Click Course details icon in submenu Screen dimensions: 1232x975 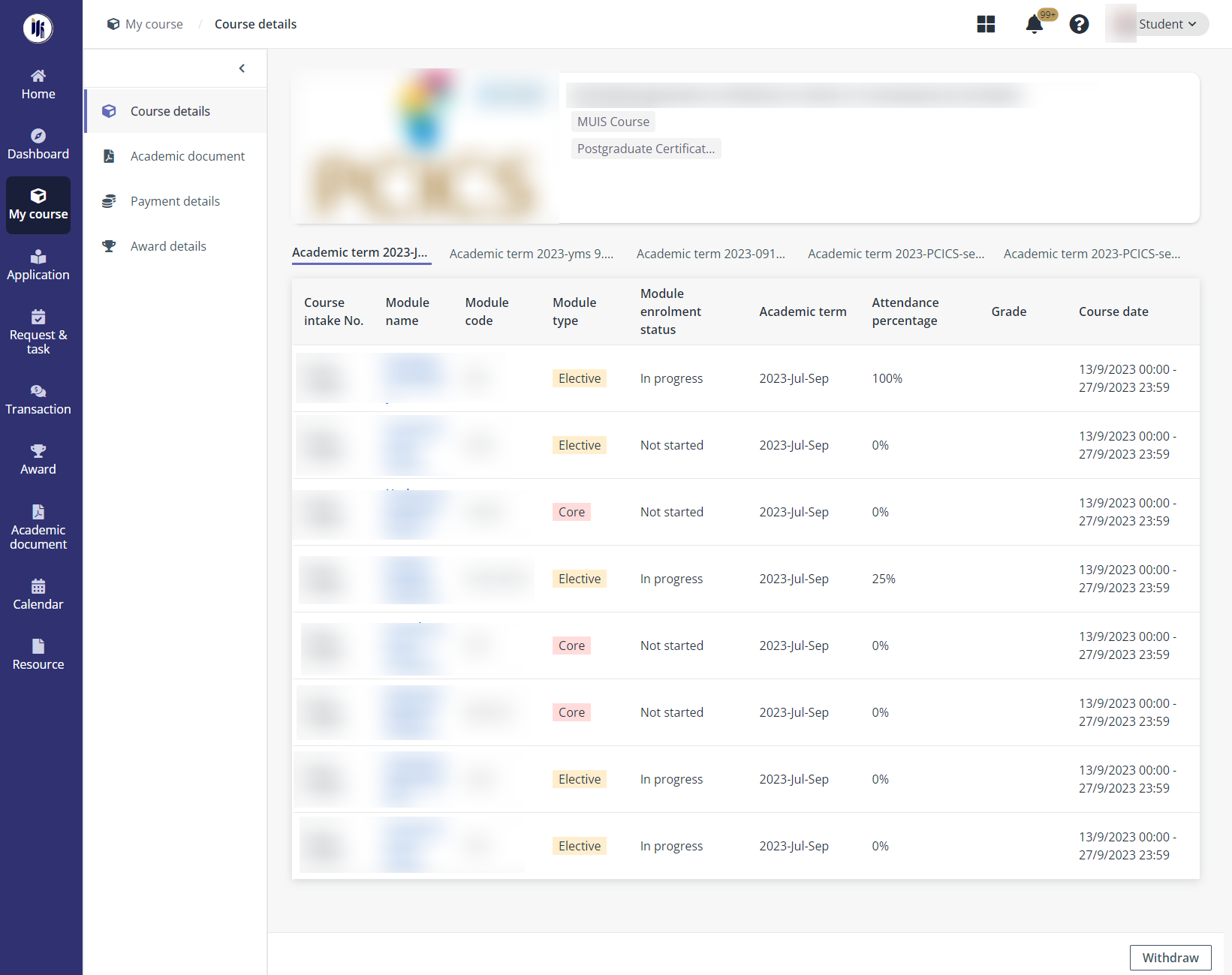coord(109,111)
